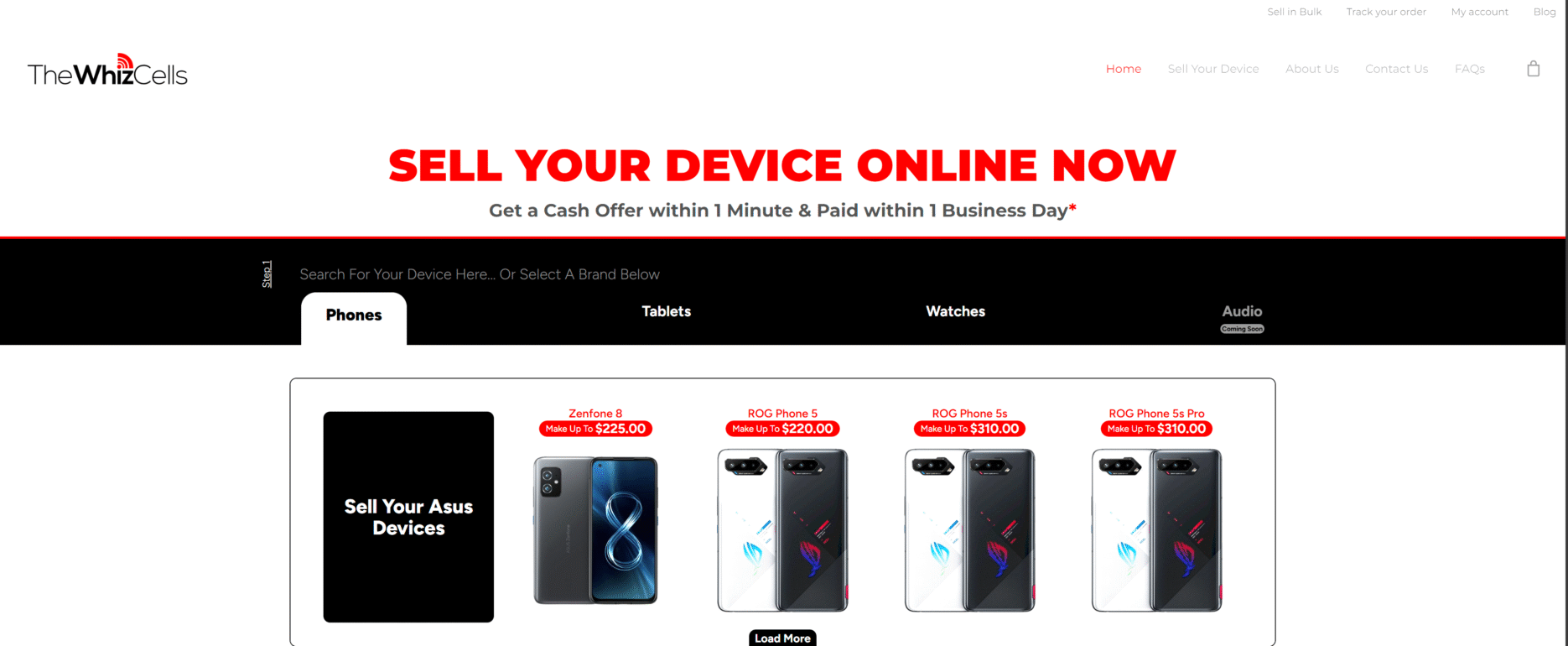Click the TheWhizCells logo
The width and height of the screenshot is (1568, 646).
coord(107,70)
